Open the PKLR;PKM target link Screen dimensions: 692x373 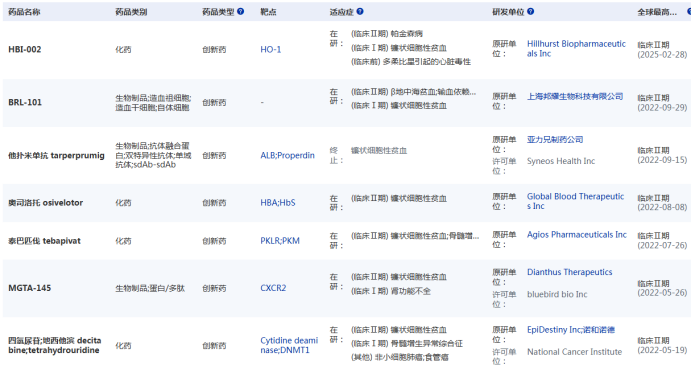pos(280,241)
